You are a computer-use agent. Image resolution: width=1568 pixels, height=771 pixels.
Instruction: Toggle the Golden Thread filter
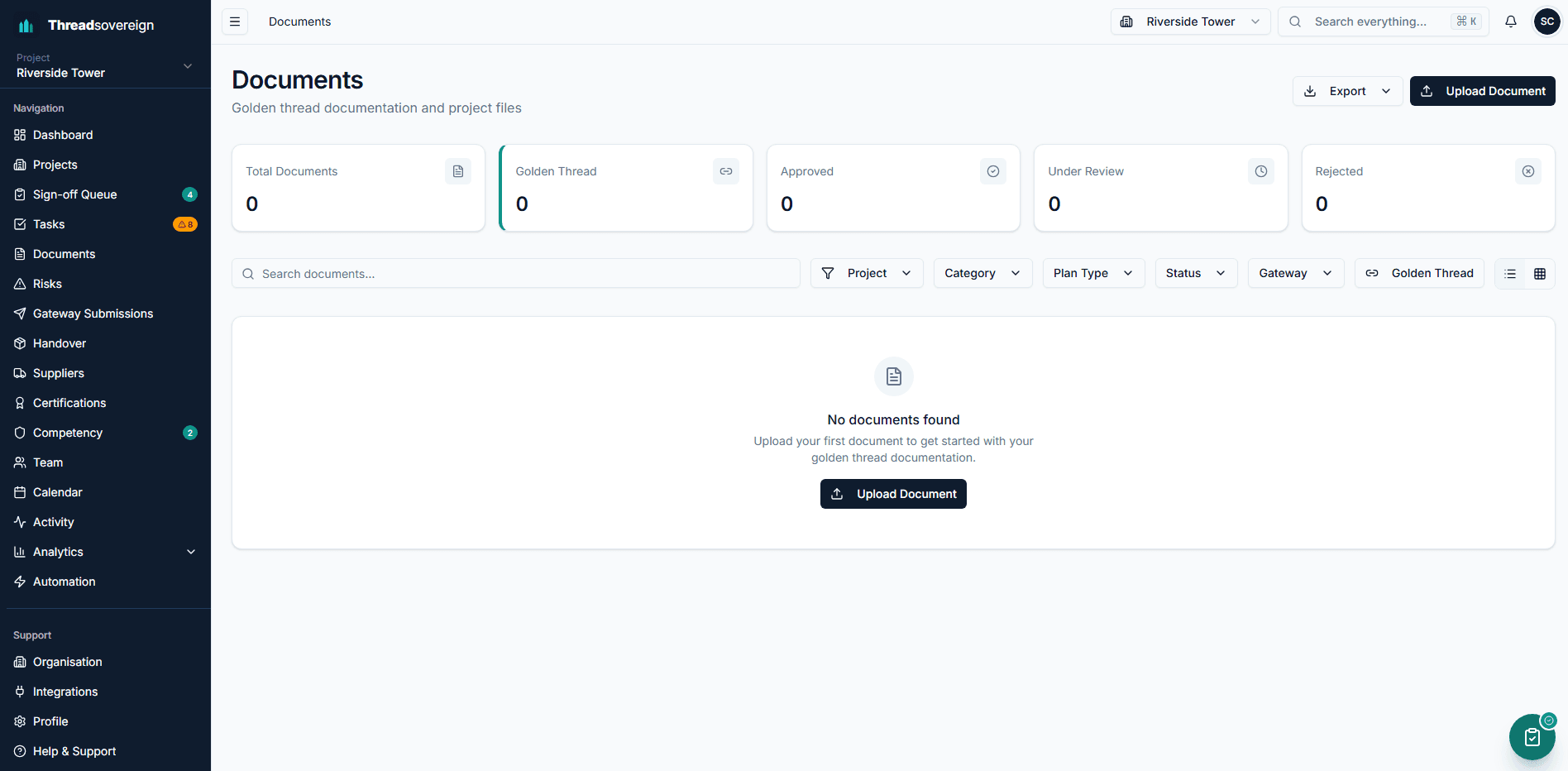click(1419, 273)
